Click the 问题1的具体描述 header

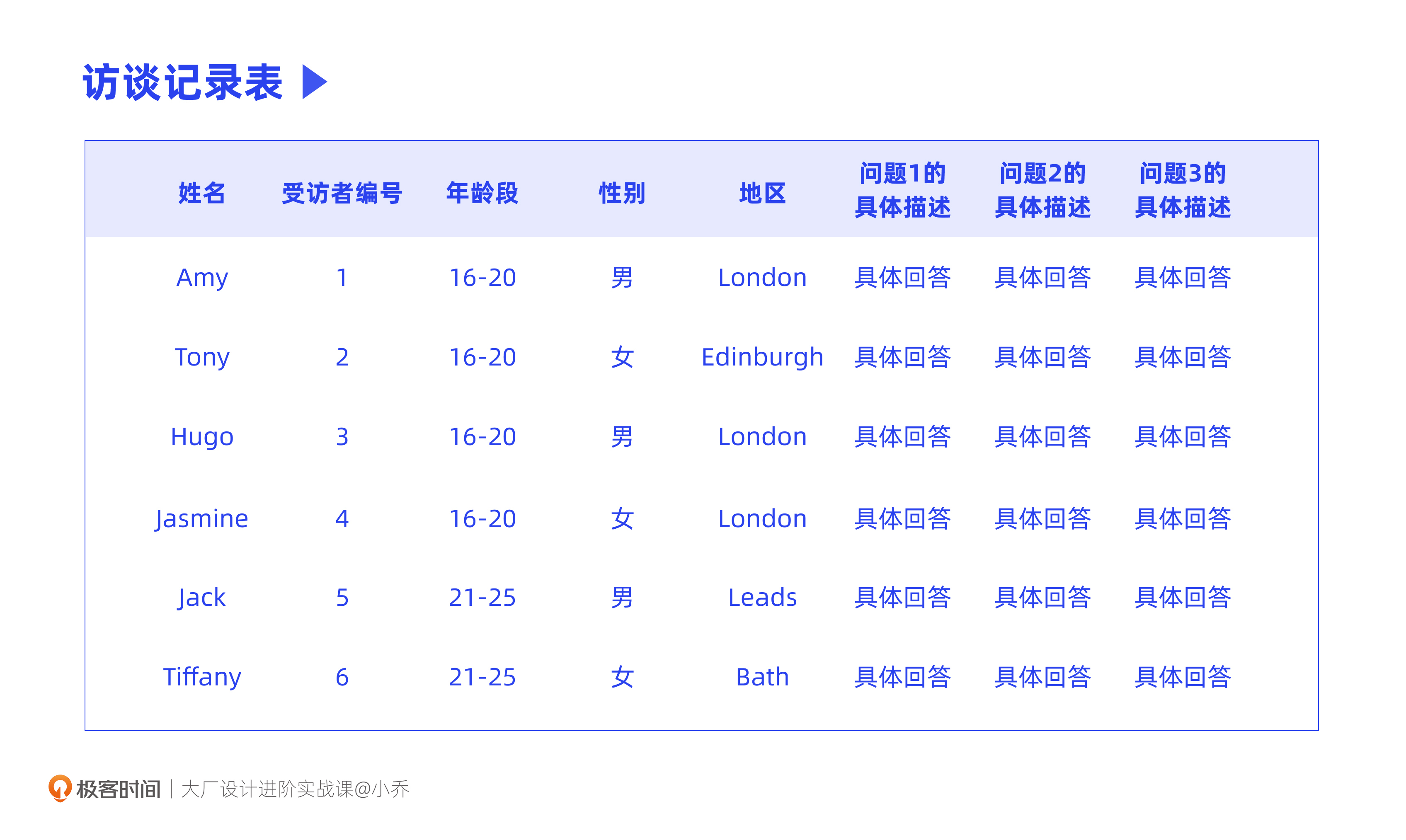click(x=902, y=190)
